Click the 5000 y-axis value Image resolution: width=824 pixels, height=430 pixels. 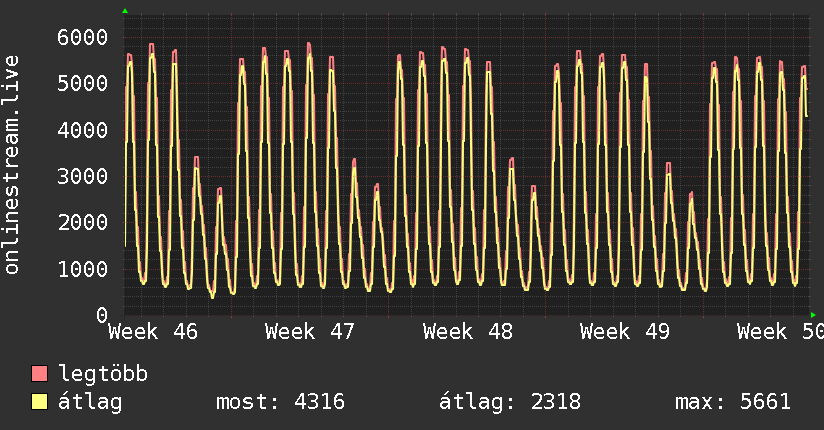pos(81,84)
